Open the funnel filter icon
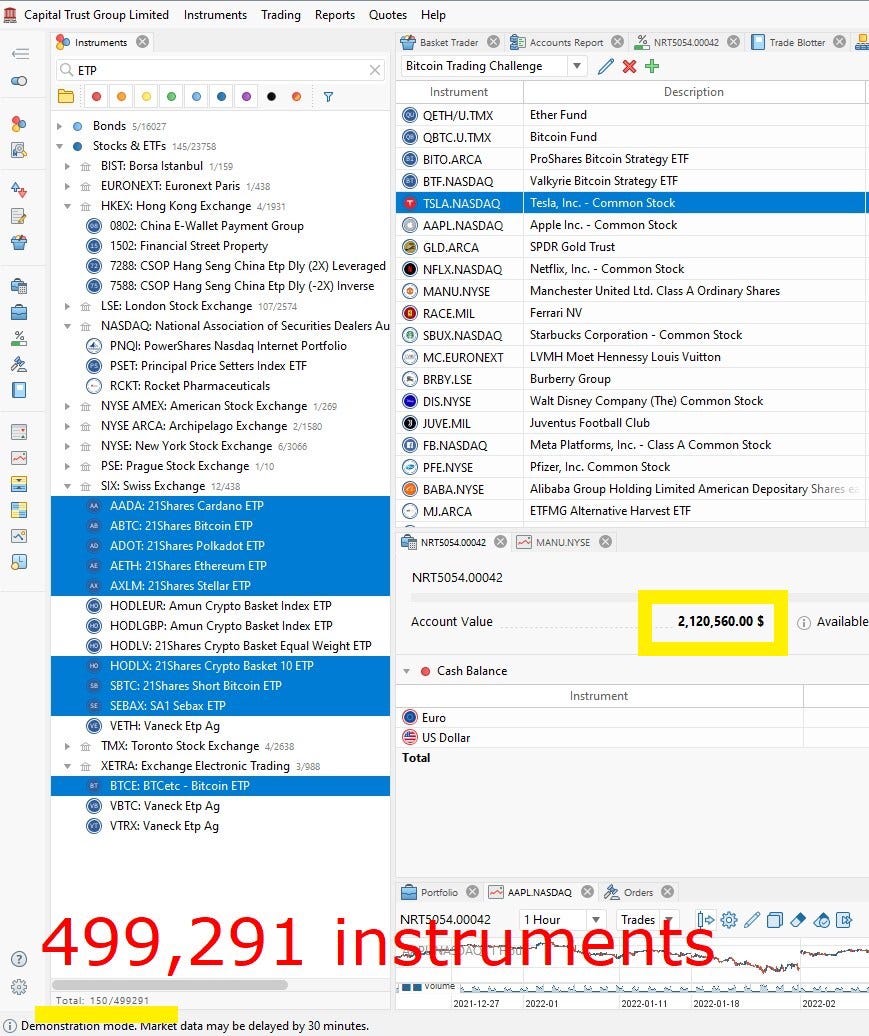The image size is (869, 1036). coord(328,96)
